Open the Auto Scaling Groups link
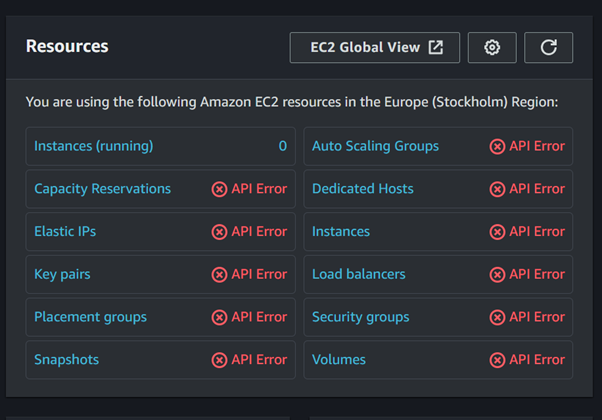Viewport: 602px width, 420px height. pos(375,146)
